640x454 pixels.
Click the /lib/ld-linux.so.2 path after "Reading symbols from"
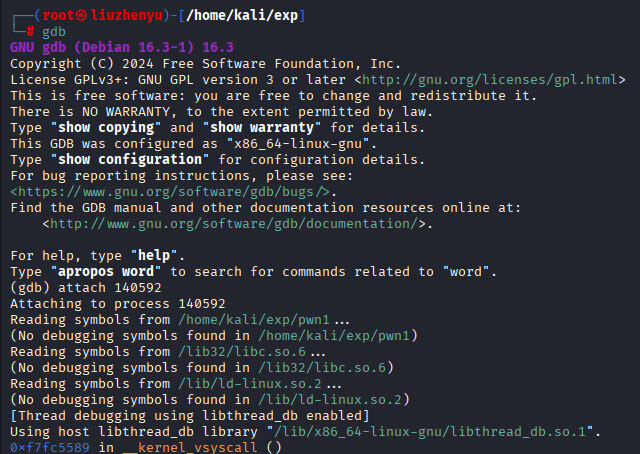250,384
